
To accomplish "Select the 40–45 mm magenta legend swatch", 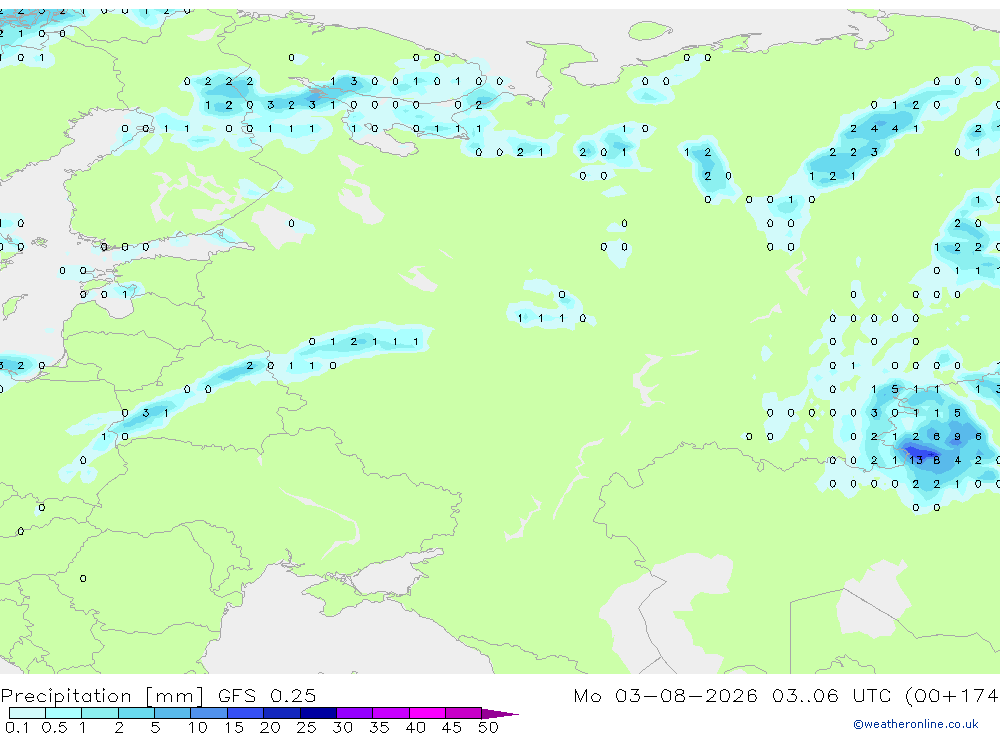I will point(427,713).
